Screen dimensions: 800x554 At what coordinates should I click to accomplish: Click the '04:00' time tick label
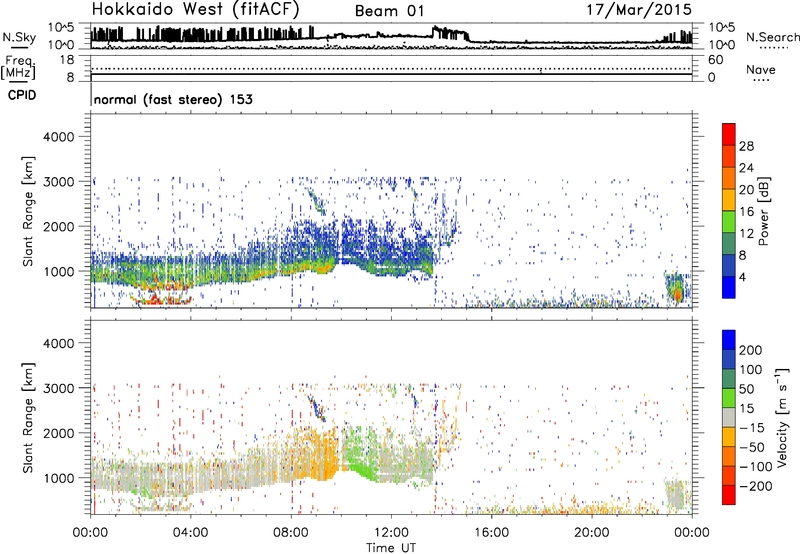coord(191,533)
